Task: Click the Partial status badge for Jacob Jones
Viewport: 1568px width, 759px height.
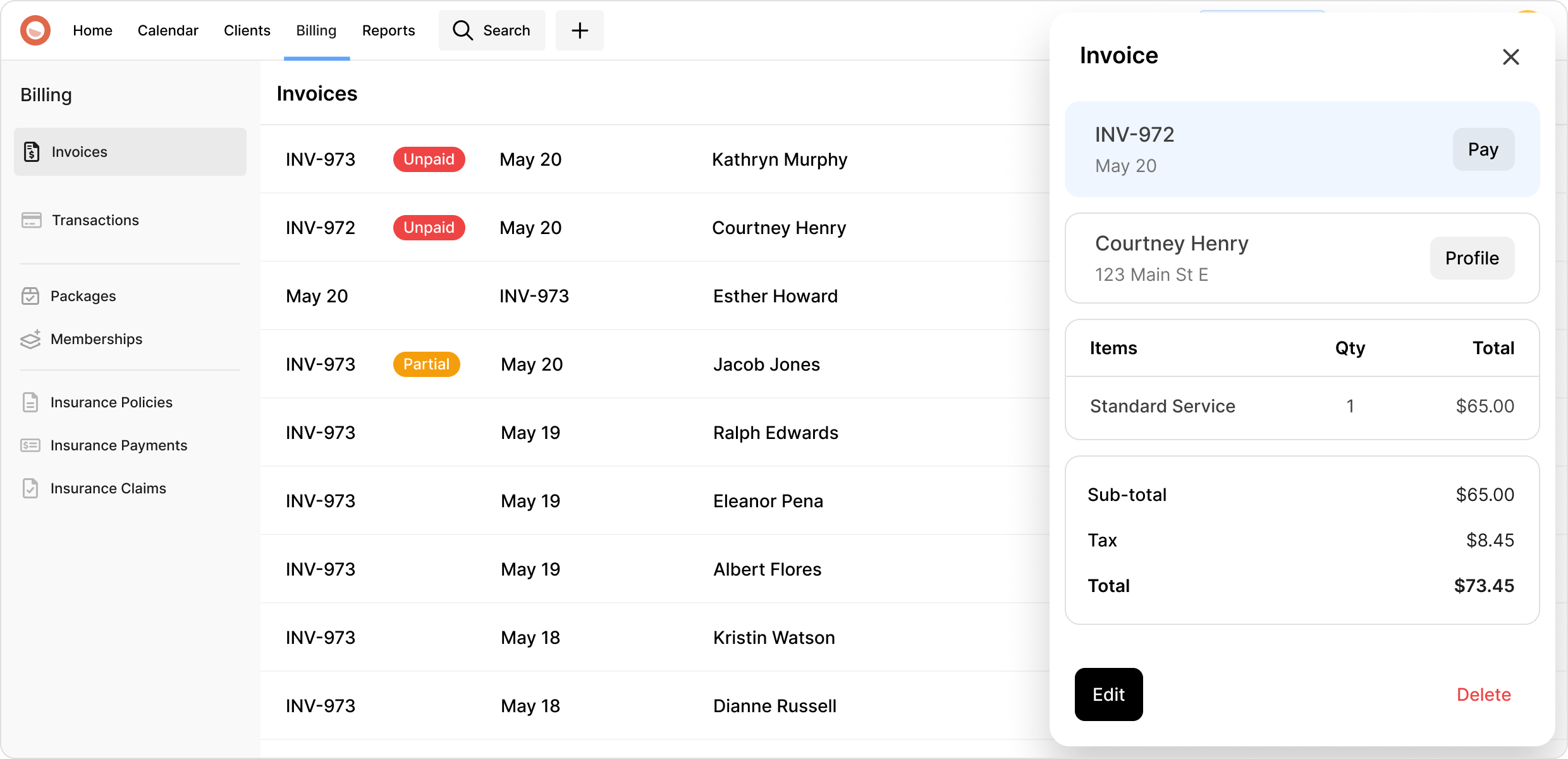Action: pos(426,364)
